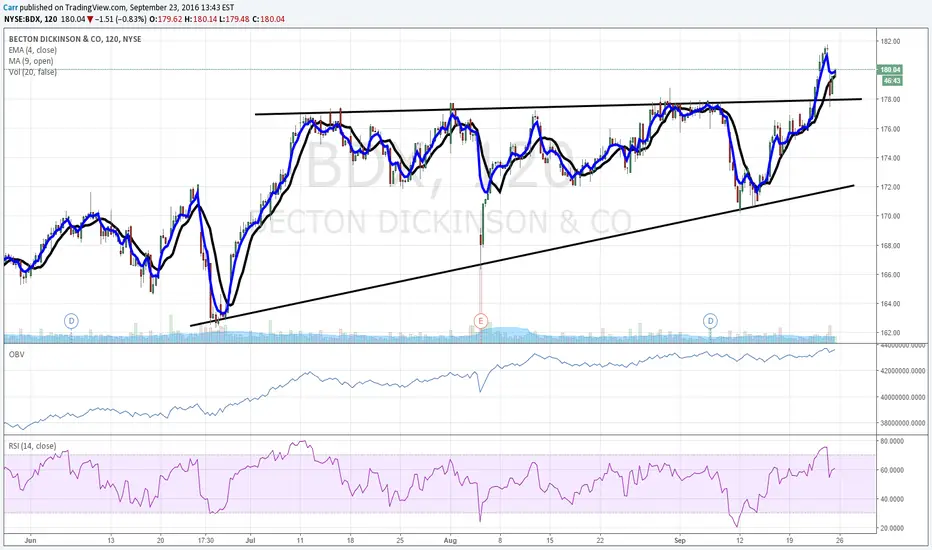The width and height of the screenshot is (932, 550).
Task: Click the high value H:180.14
Action: 200,19
